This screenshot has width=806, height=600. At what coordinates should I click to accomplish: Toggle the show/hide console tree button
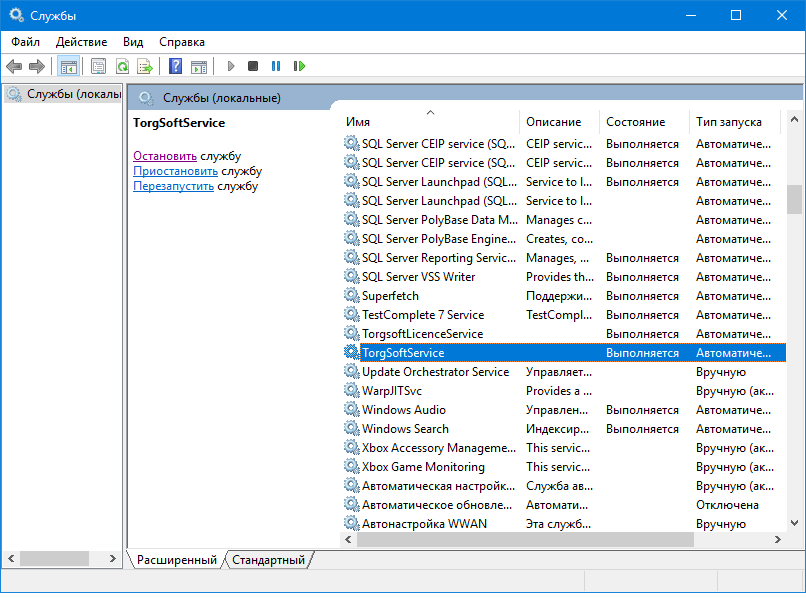[69, 66]
